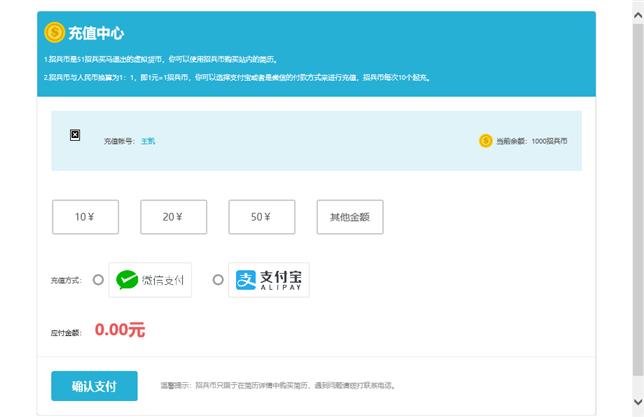Click the red 0.00元 payable amount
Image resolution: width=644 pixels, height=417 pixels.
[x=120, y=330]
